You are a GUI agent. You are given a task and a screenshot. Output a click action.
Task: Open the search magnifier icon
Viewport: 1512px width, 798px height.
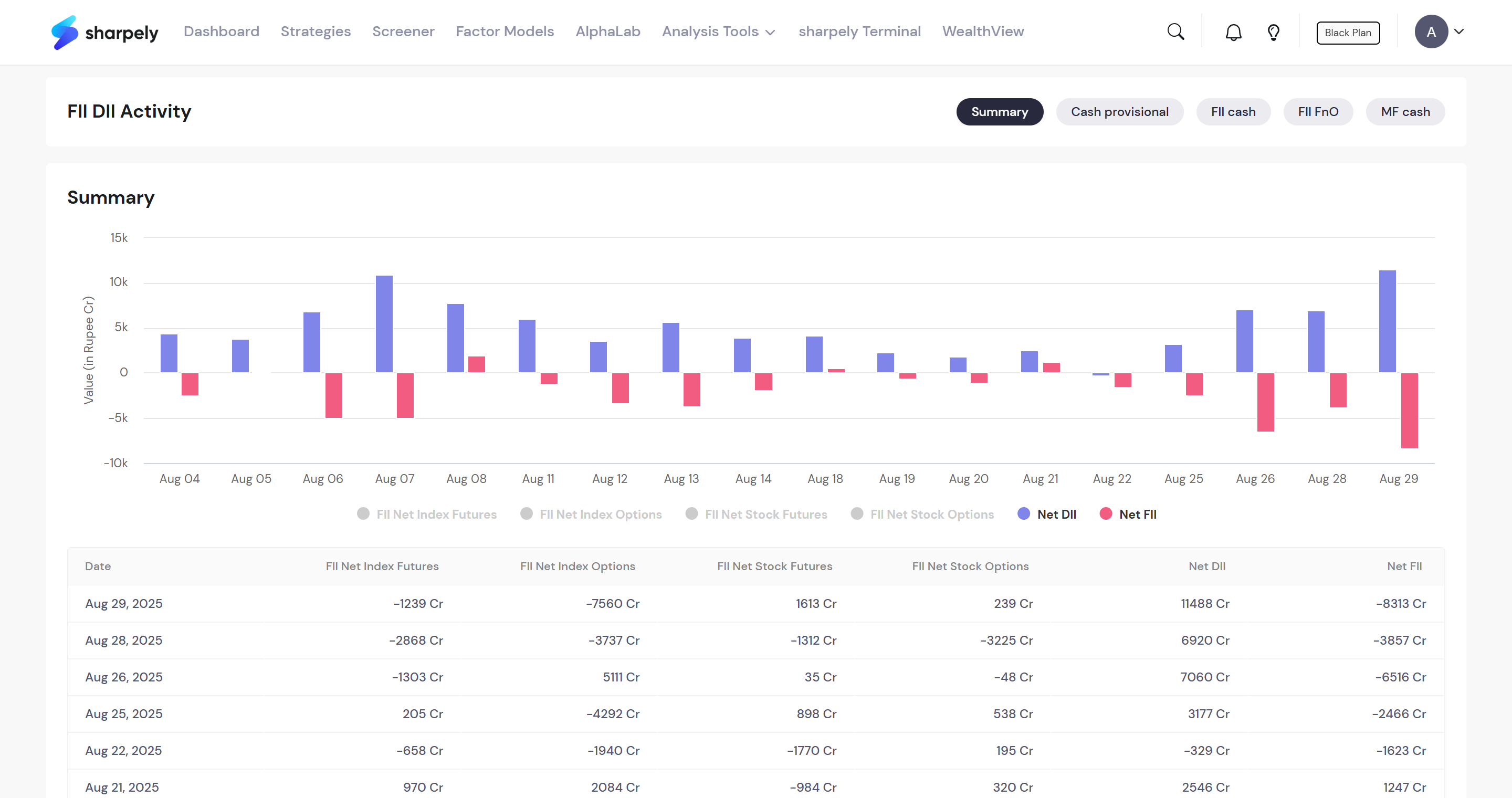point(1175,31)
